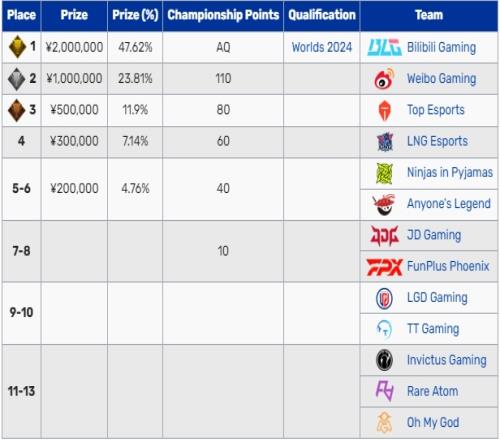Click the Bilibili Gaming team logo
Viewport: 500px width, 440px height.
384,47
